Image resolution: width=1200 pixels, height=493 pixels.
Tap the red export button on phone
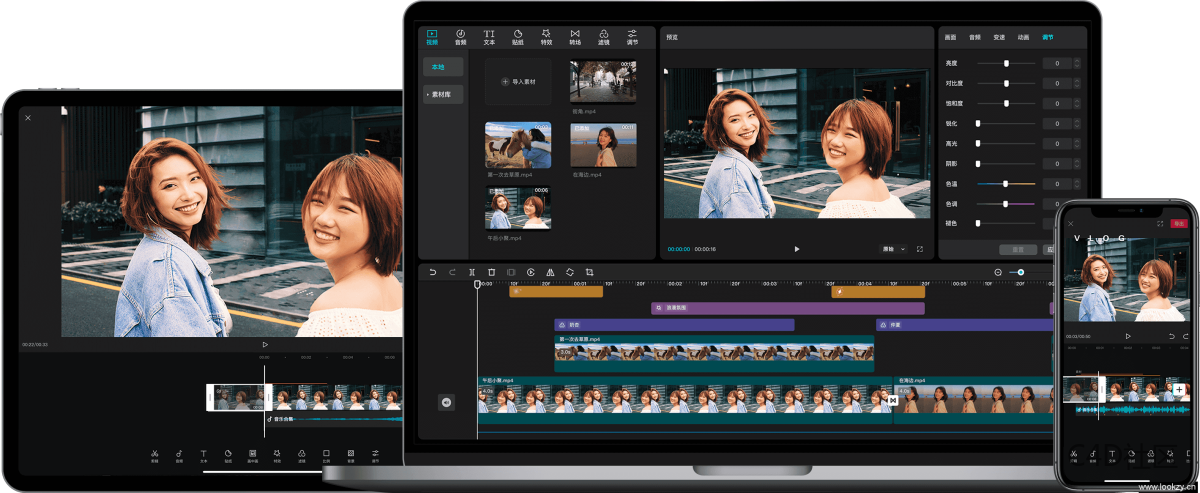coord(1179,224)
